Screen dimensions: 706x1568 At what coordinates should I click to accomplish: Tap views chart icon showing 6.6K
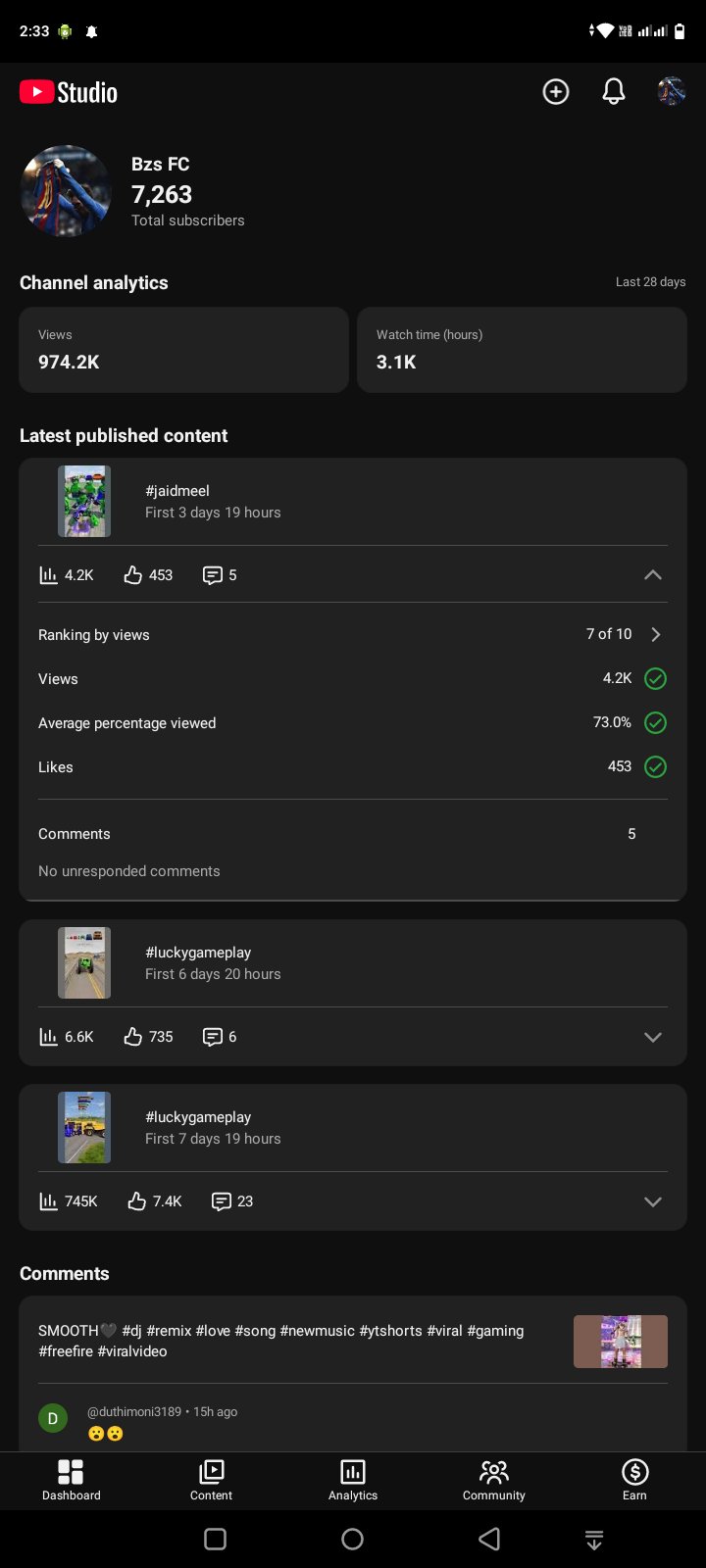pyautogui.click(x=48, y=1037)
